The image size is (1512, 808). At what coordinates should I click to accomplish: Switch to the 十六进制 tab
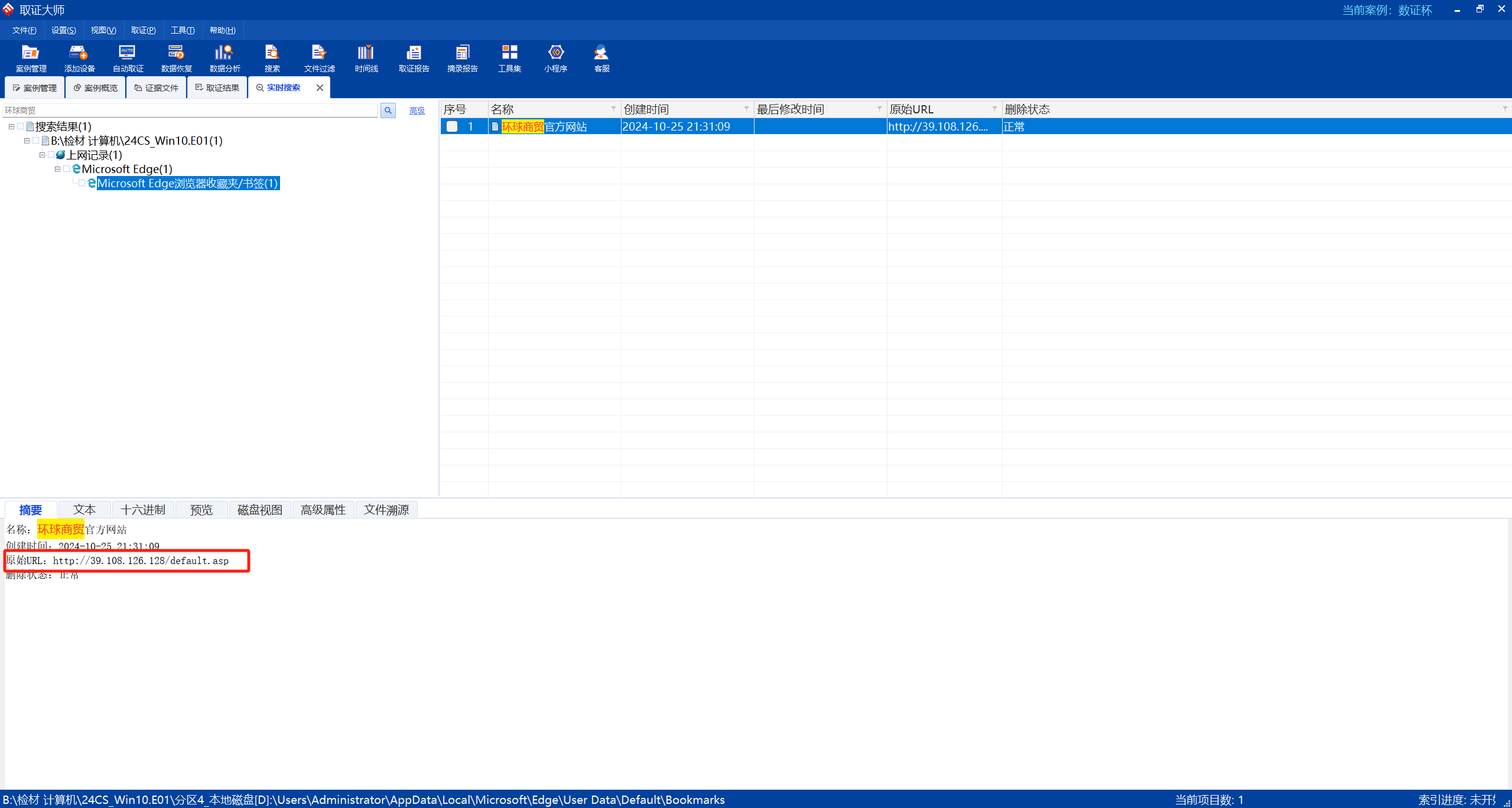tap(143, 510)
